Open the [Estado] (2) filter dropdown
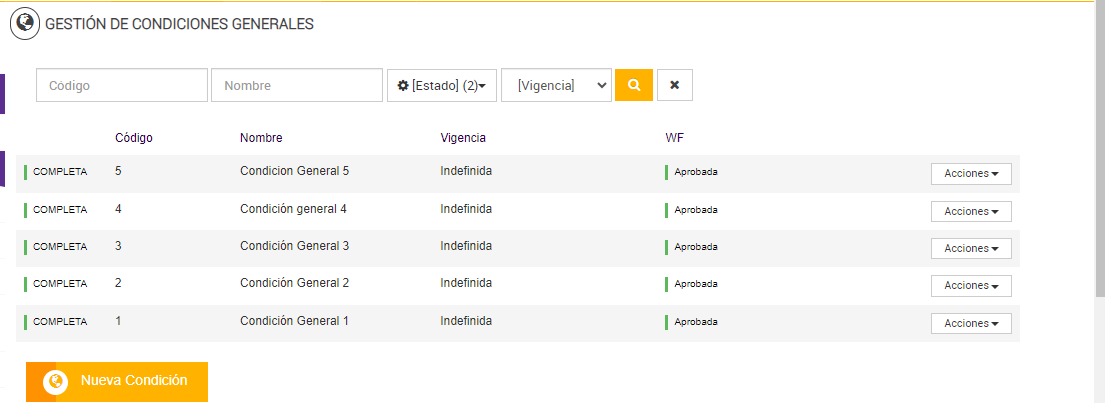This screenshot has height=403, width=1105. (x=442, y=86)
